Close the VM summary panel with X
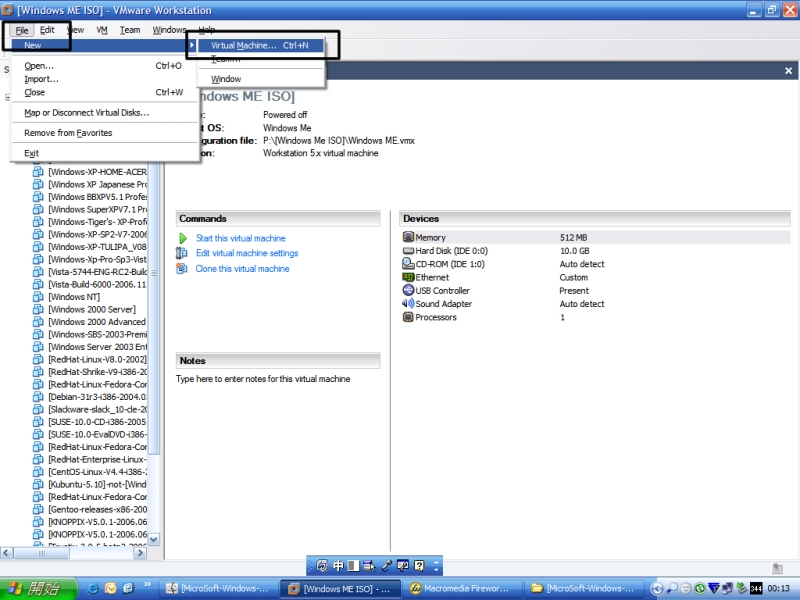Viewport: 800px width, 600px height. click(788, 71)
